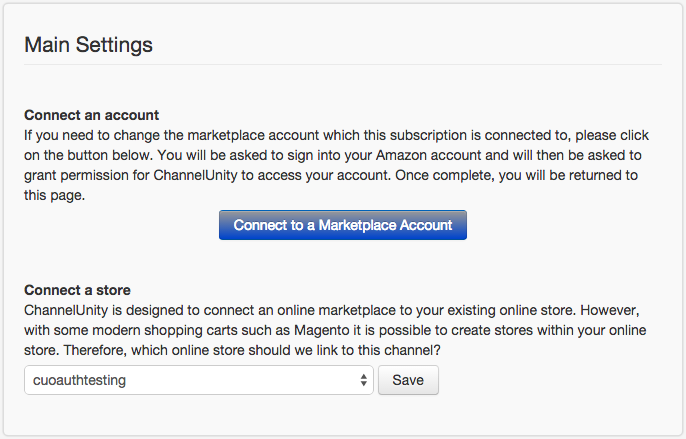Screen dimensions: 686x439
Task: Click the Main Settings heading
Action: (88, 45)
